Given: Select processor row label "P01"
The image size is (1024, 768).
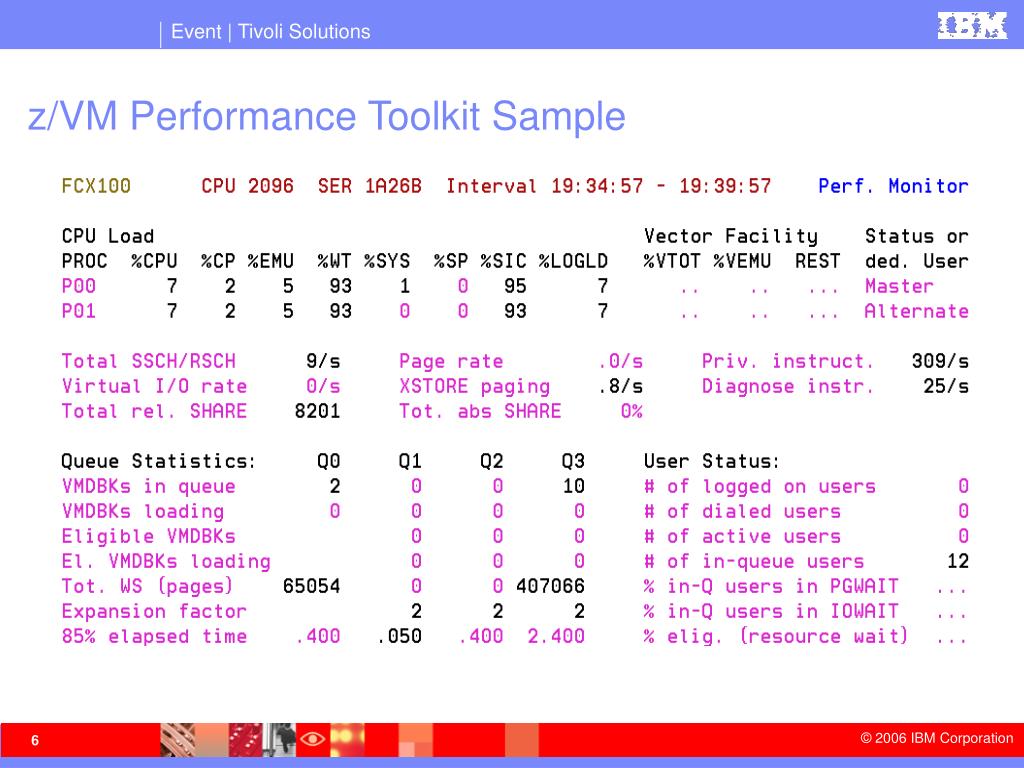Looking at the screenshot, I should [78, 311].
